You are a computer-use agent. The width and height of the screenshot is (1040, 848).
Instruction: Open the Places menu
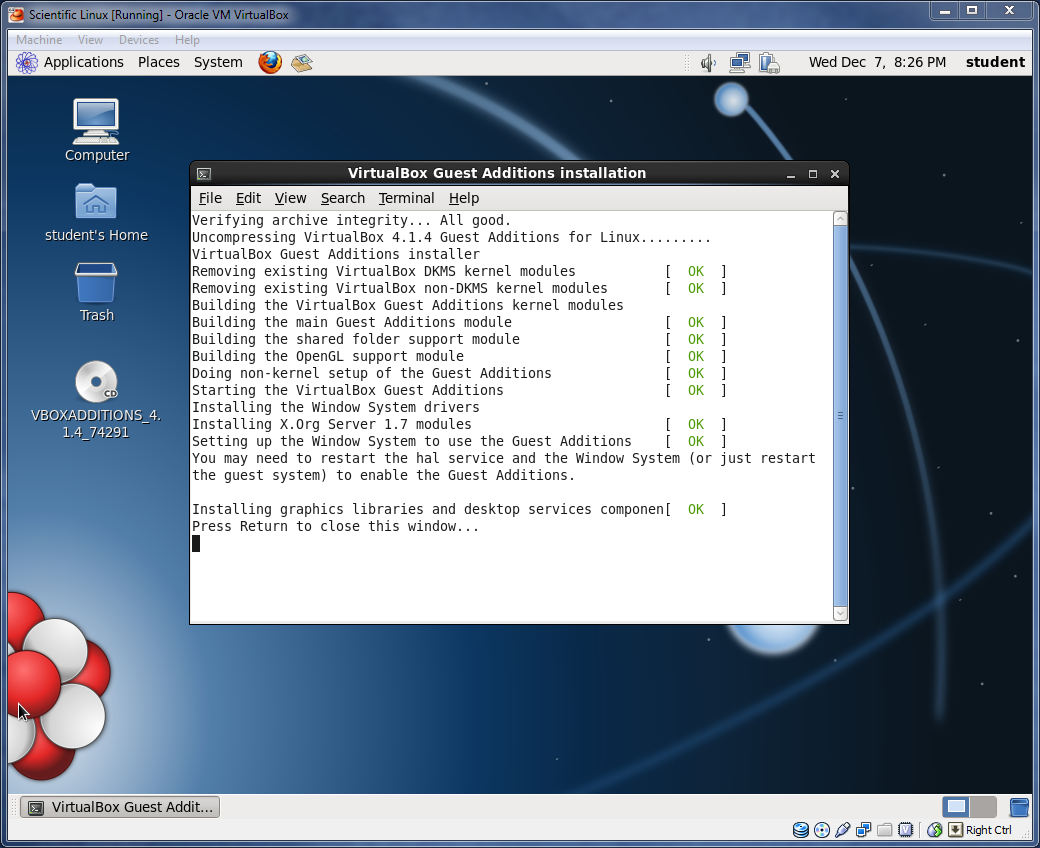[x=159, y=62]
